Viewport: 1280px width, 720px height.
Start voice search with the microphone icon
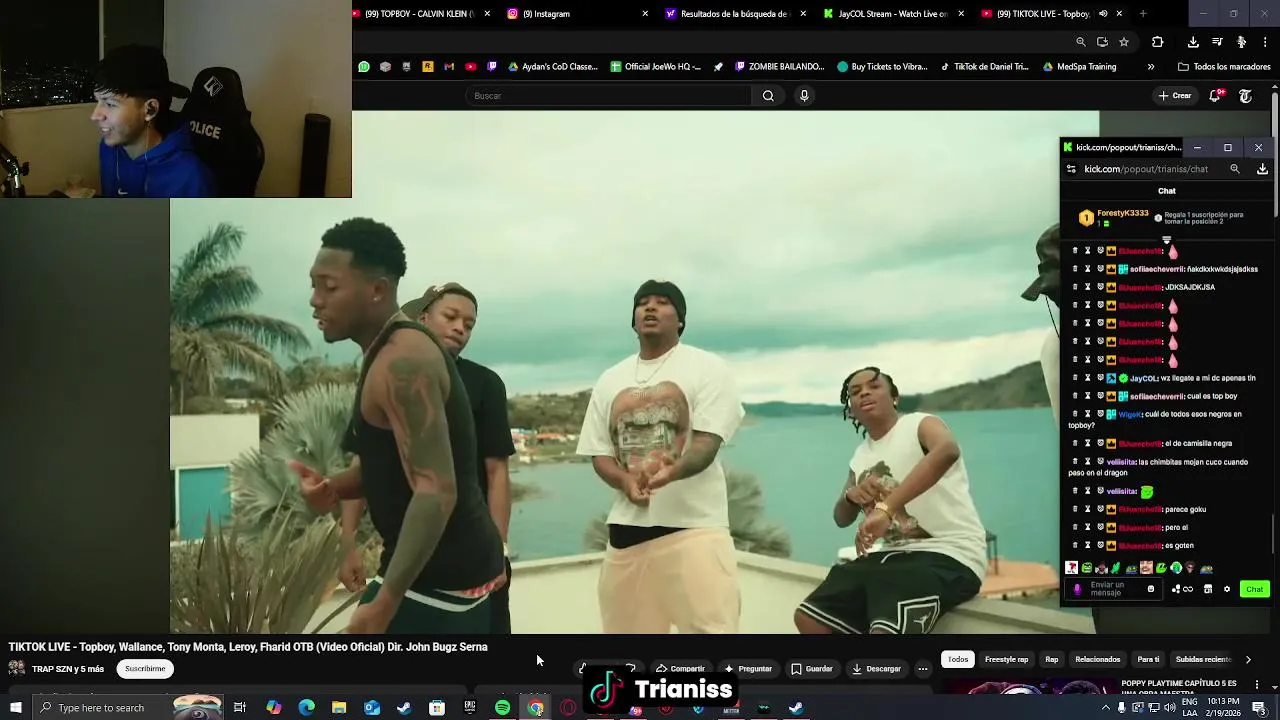[804, 96]
